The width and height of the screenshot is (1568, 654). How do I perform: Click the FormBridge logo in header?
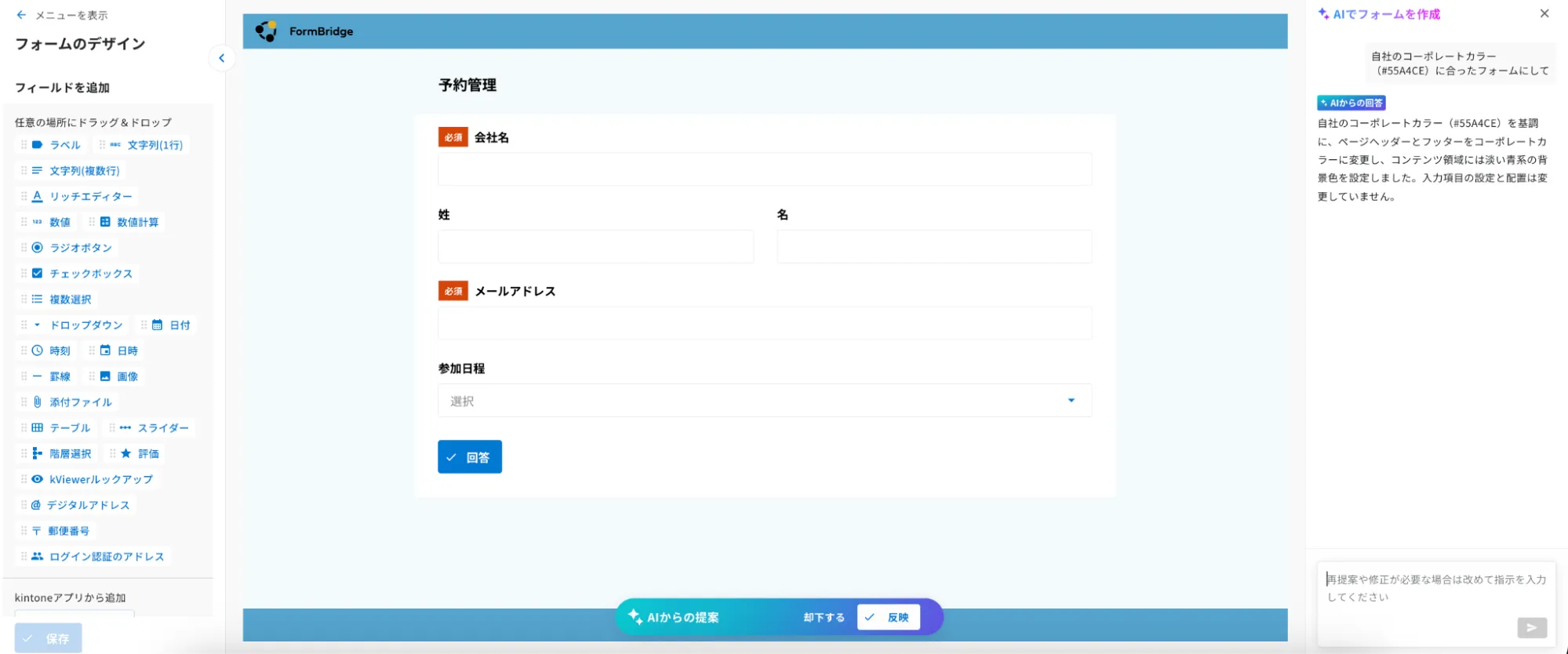pos(266,31)
